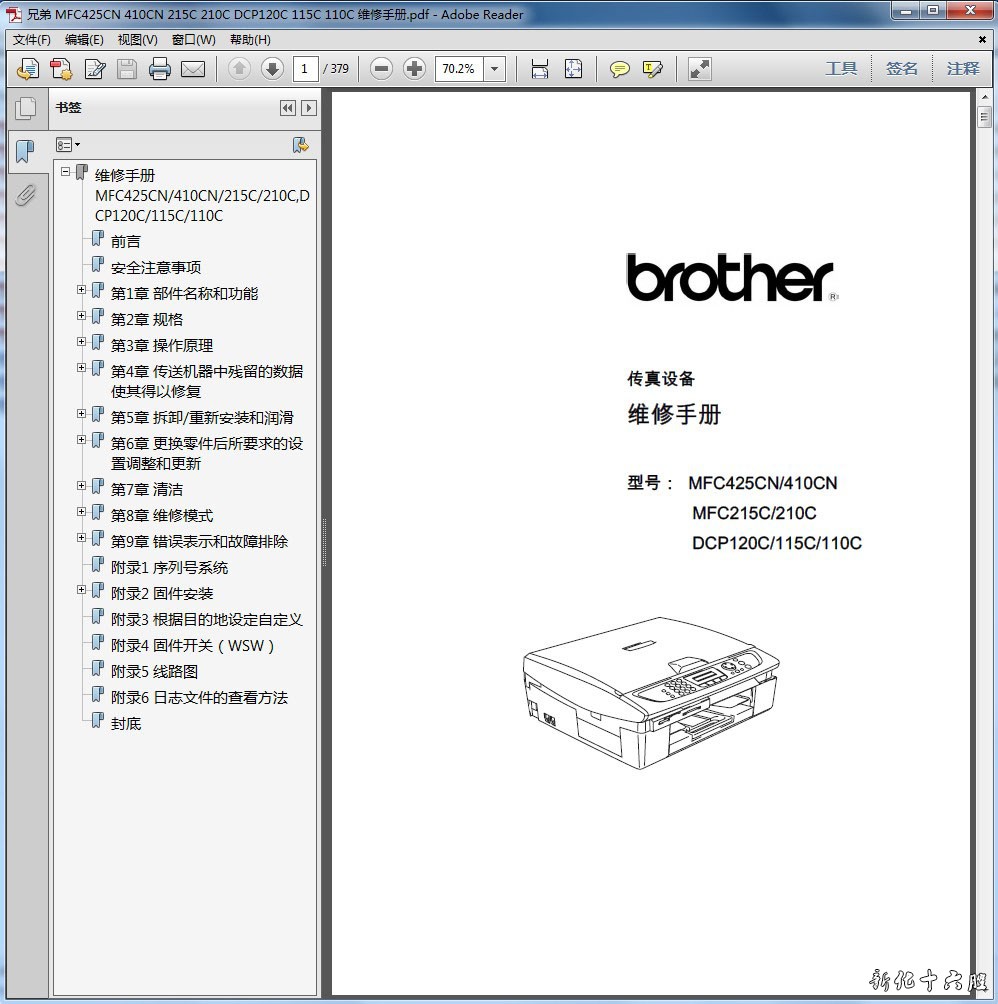Click the zoom out minus button

tap(381, 69)
